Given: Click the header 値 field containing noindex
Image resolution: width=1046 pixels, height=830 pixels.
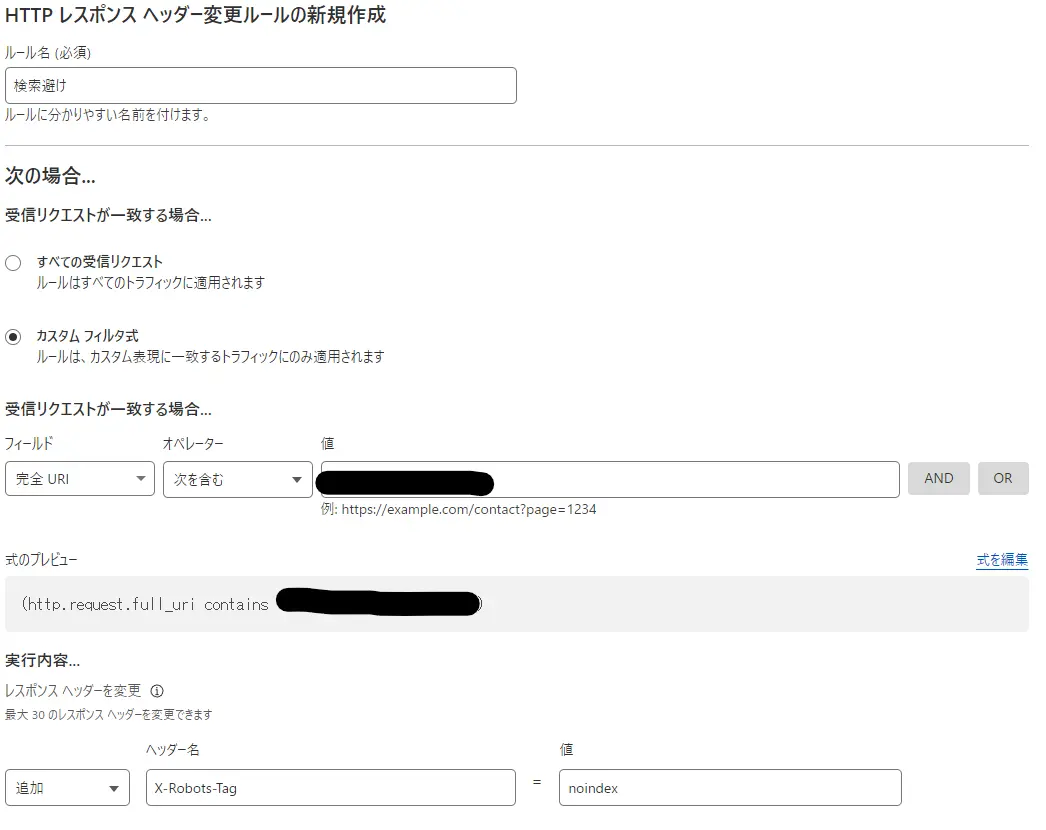Looking at the screenshot, I should coord(730,788).
